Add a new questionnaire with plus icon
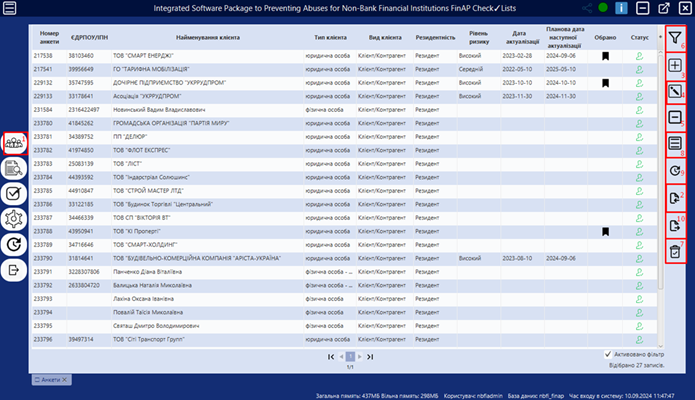 675,66
